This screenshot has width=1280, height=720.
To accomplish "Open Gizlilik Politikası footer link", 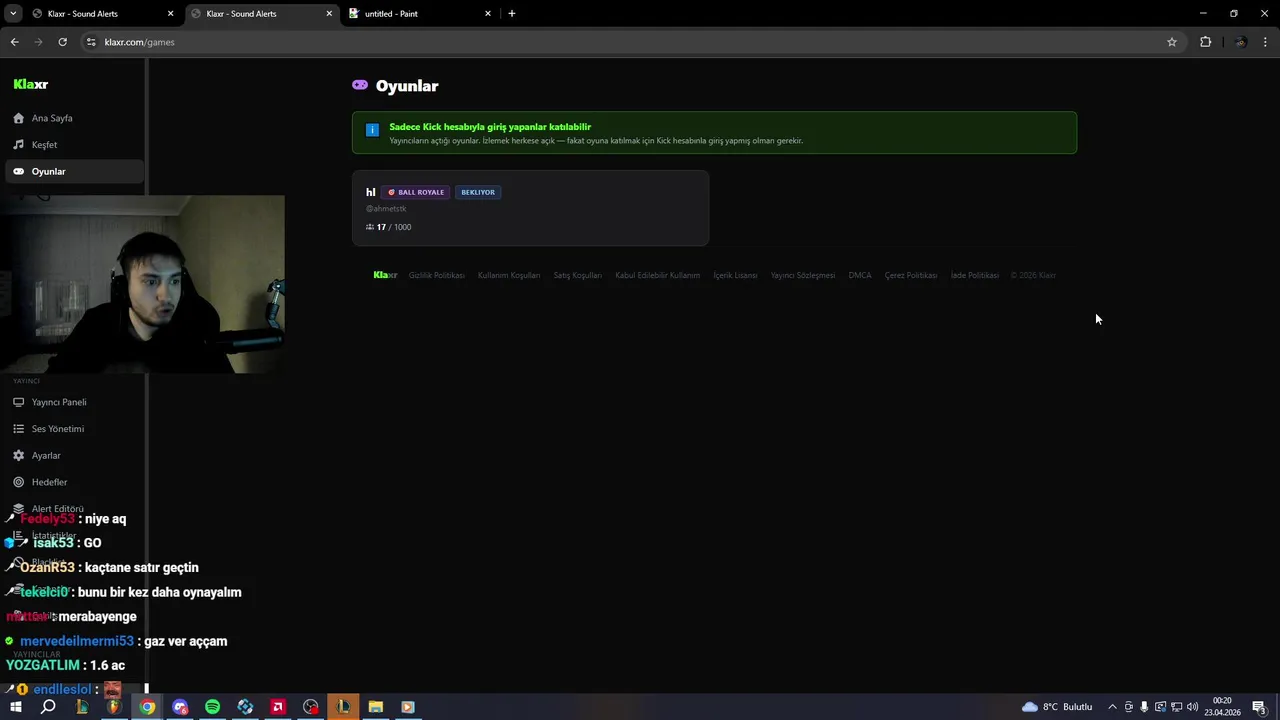I will pos(437,275).
